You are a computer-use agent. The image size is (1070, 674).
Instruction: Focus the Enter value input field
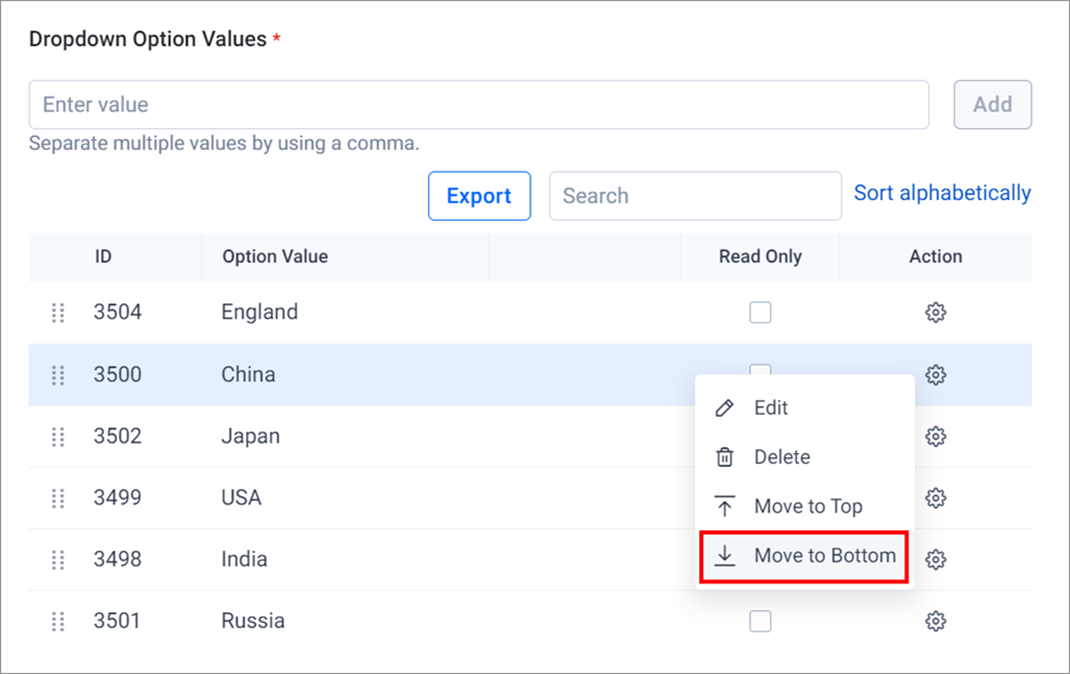478,104
